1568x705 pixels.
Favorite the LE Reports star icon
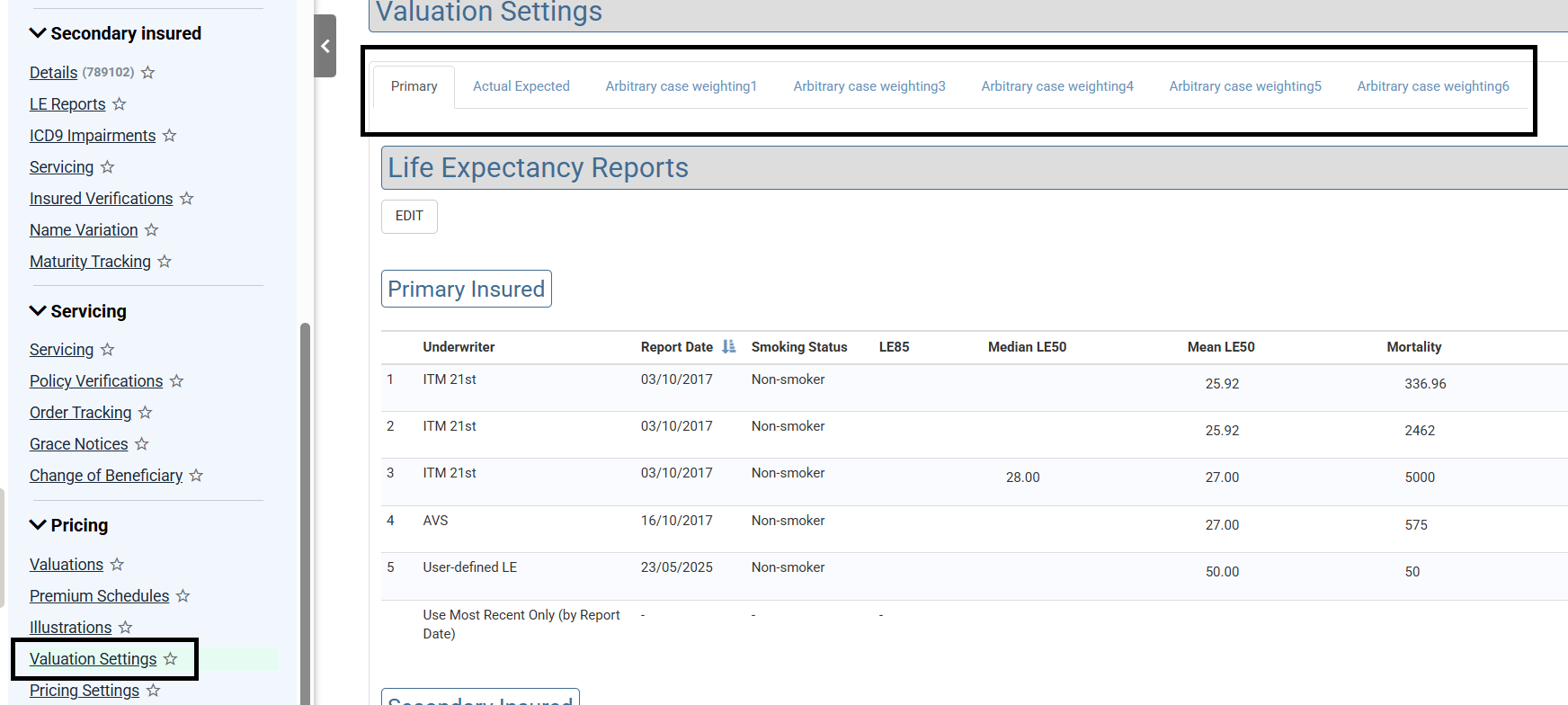coord(120,104)
